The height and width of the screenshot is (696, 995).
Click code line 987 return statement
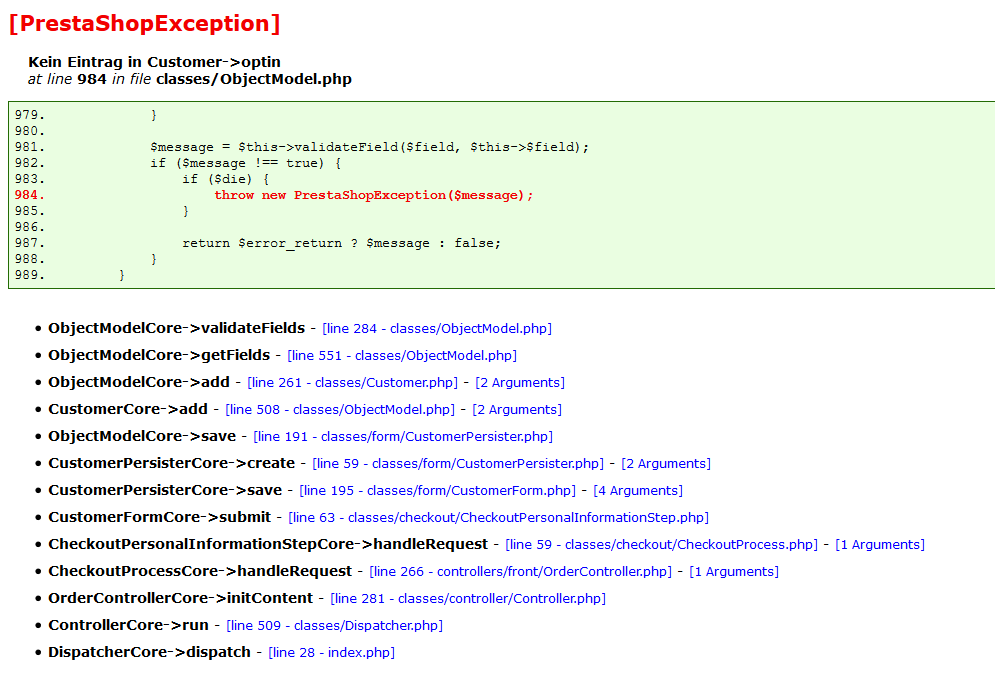point(341,243)
